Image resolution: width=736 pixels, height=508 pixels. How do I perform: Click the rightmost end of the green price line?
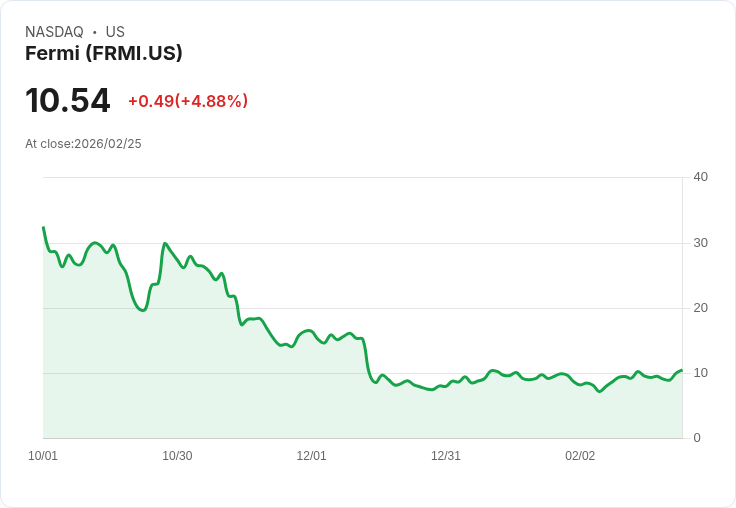(x=681, y=370)
